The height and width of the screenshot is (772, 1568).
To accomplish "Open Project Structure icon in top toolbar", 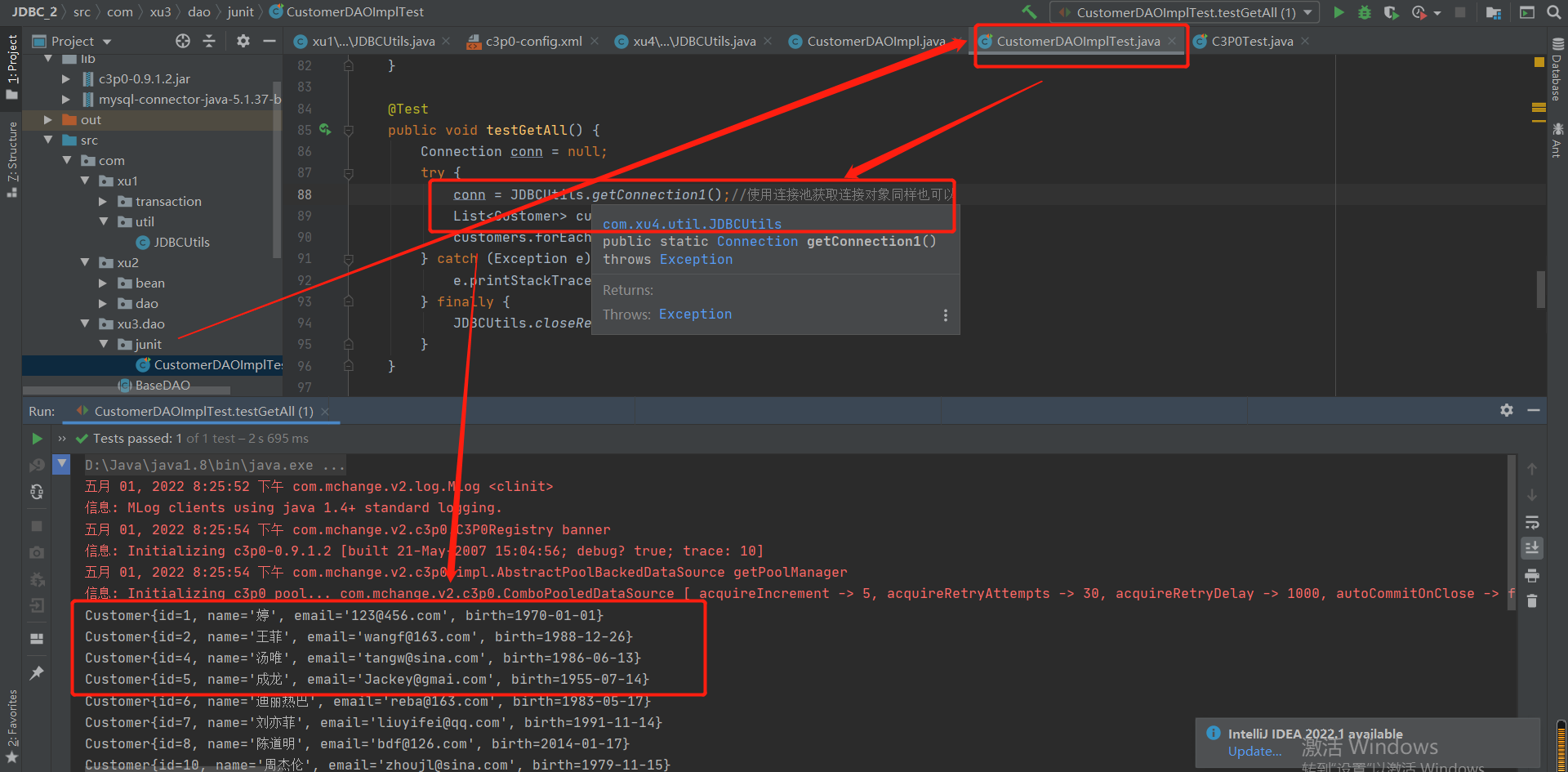I will click(1494, 12).
